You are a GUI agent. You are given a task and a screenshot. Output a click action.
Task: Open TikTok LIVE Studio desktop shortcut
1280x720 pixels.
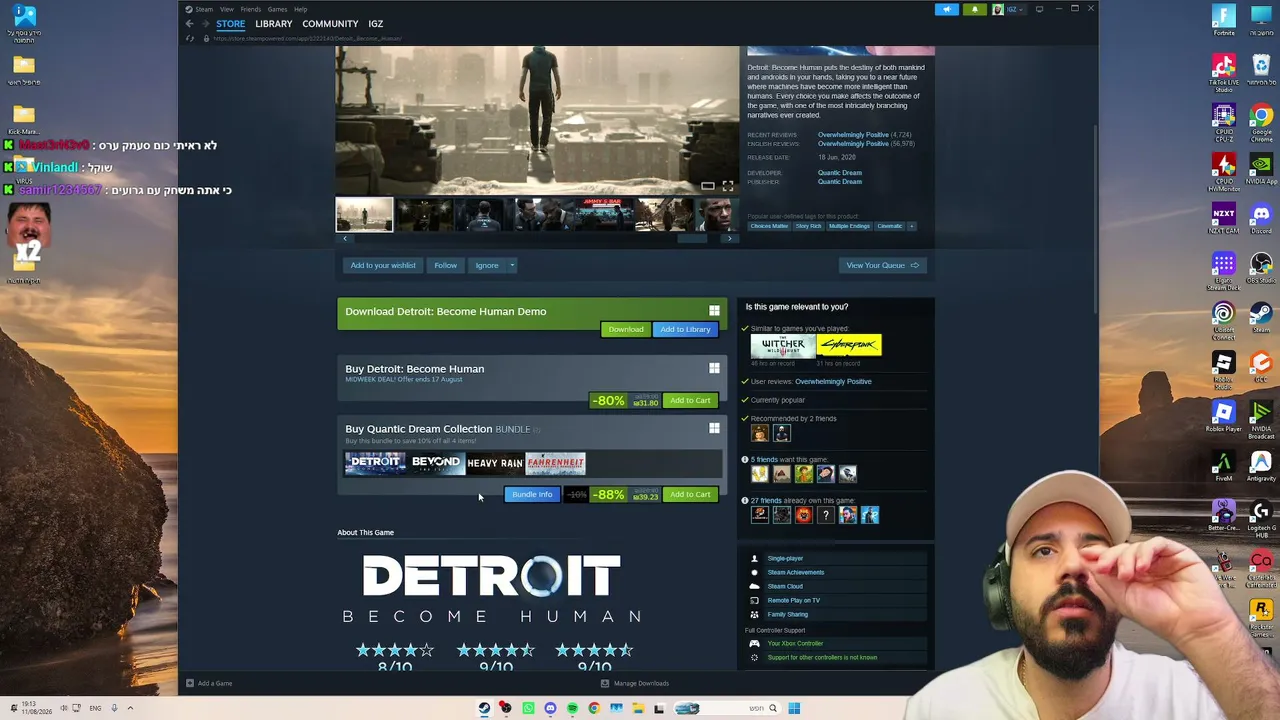click(x=1224, y=72)
